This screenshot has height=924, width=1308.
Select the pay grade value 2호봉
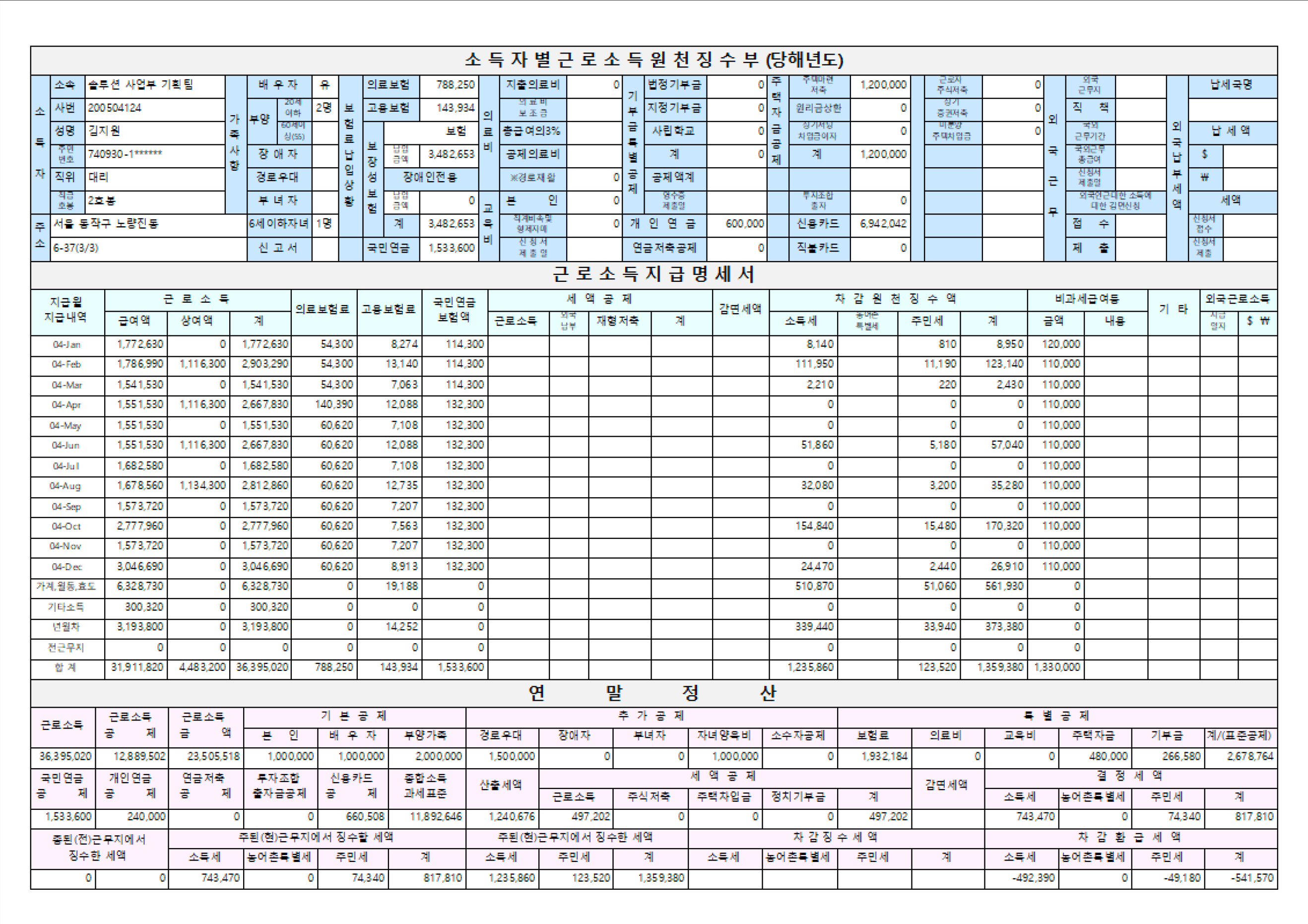pos(101,200)
